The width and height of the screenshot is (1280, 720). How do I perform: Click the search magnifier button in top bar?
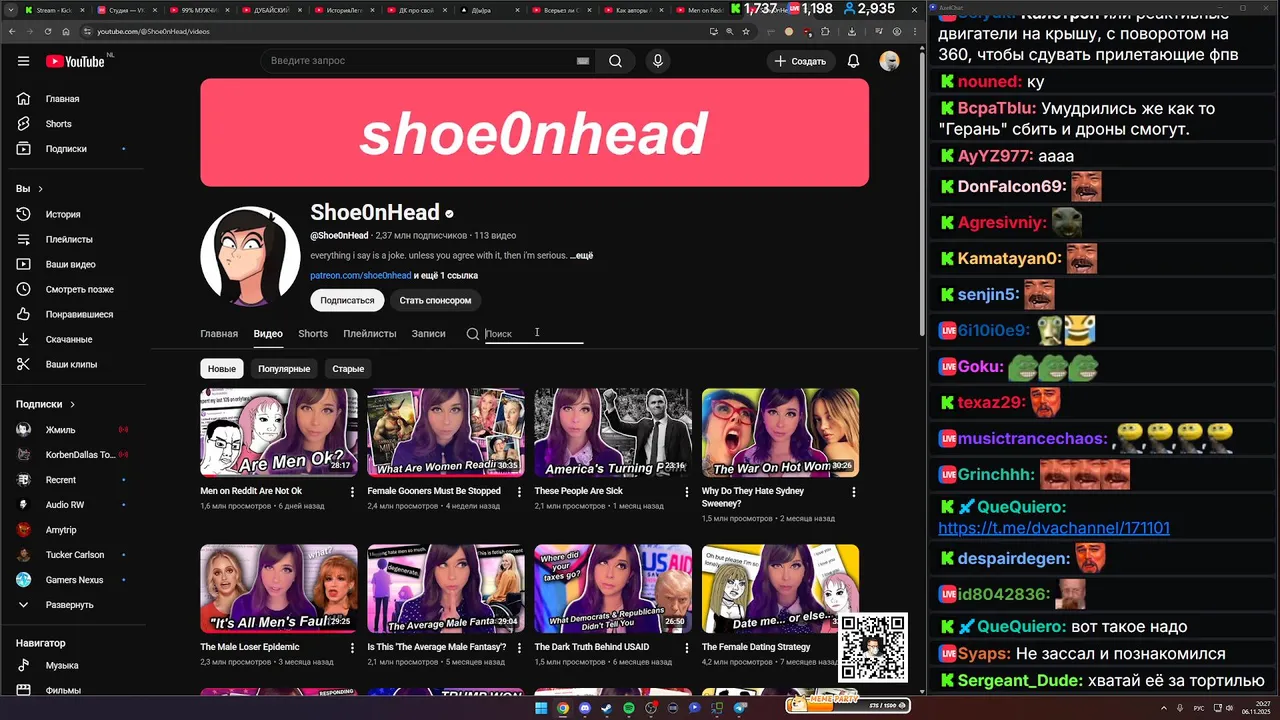click(615, 61)
